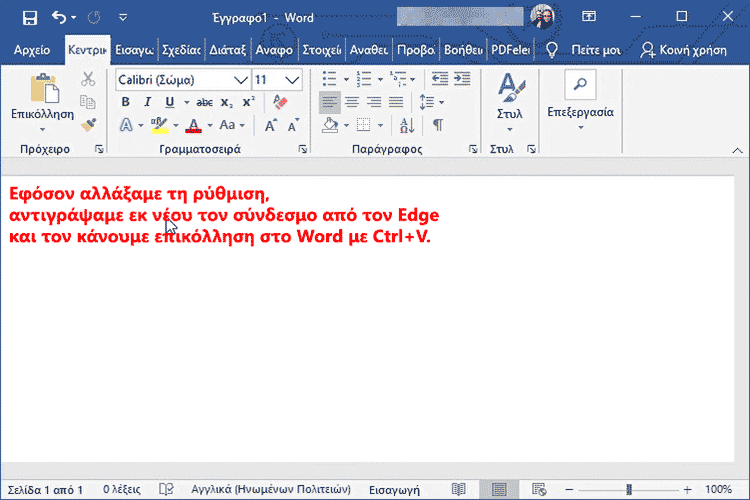Click the Increase Indent icon

tap(462, 78)
